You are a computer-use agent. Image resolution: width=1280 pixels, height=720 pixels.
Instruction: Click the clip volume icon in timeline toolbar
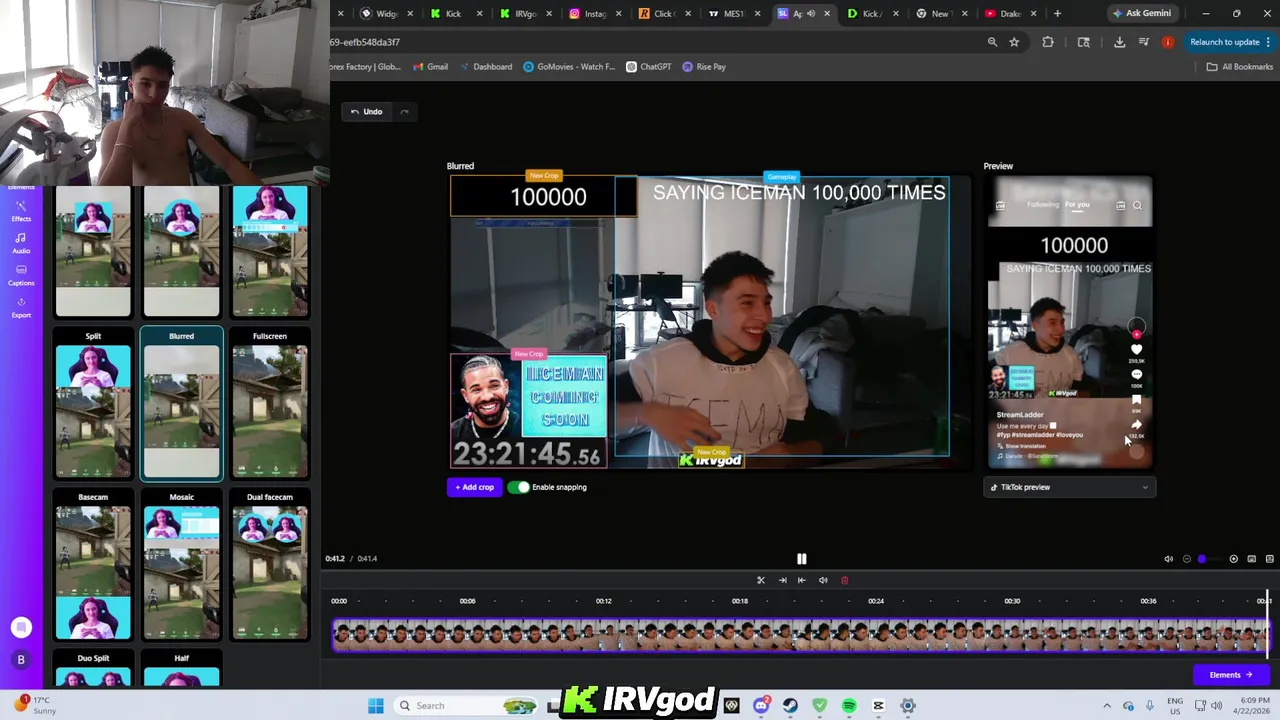click(x=823, y=580)
